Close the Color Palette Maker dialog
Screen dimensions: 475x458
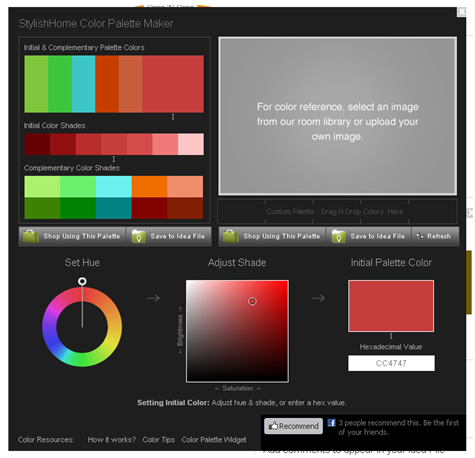click(x=462, y=12)
